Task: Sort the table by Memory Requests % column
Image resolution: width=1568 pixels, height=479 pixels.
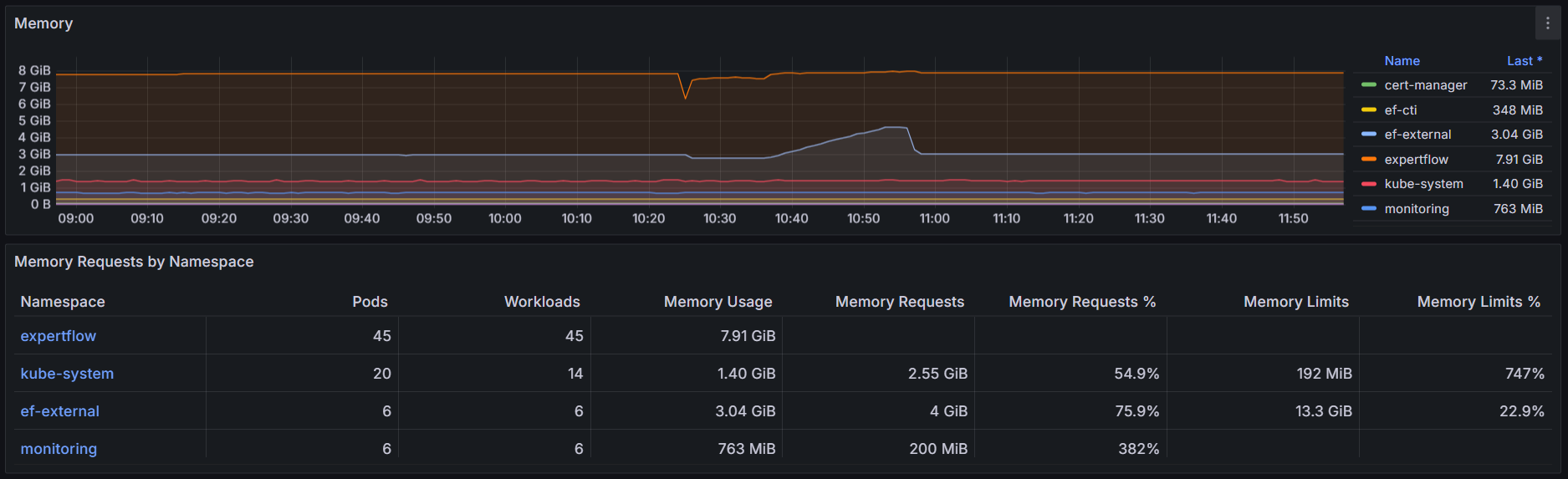Action: 1082,302
